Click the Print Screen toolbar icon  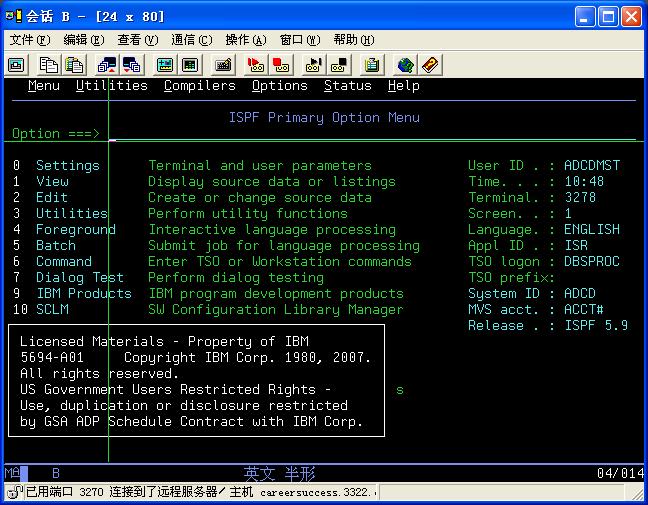pos(17,65)
